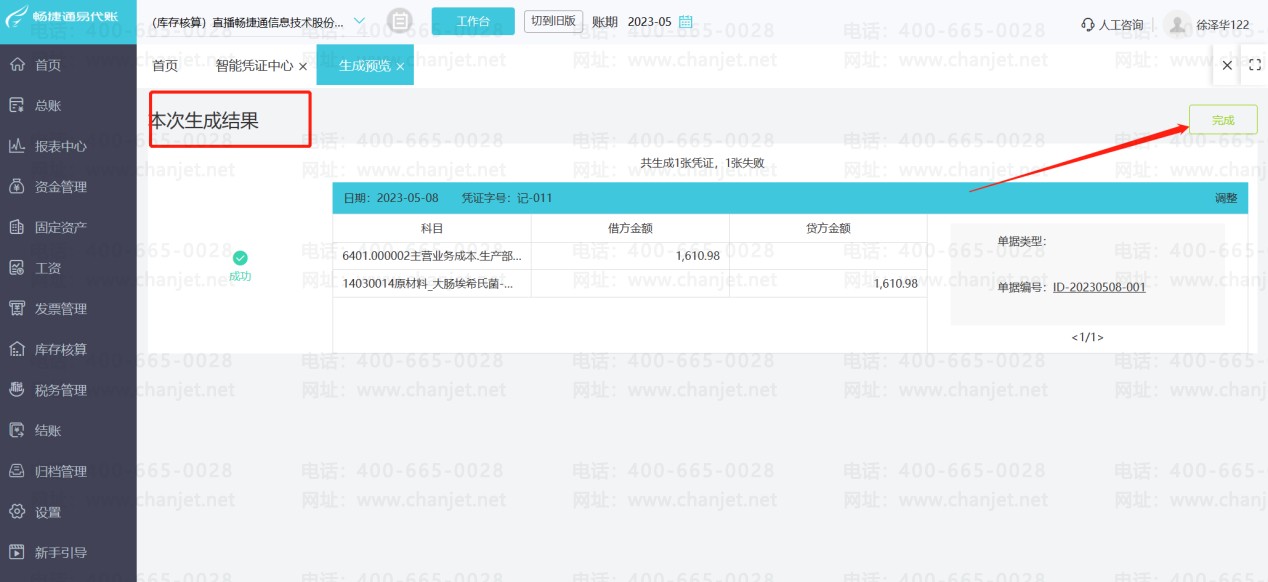Select 发票管理 in the sidebar
The image size is (1268, 582).
[60, 309]
